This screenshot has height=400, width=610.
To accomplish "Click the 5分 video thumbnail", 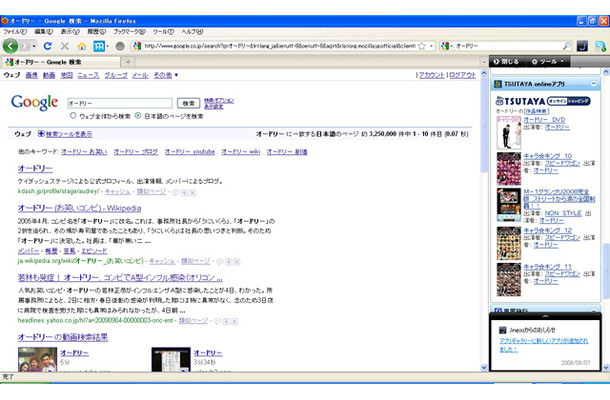I will click(x=37, y=359).
